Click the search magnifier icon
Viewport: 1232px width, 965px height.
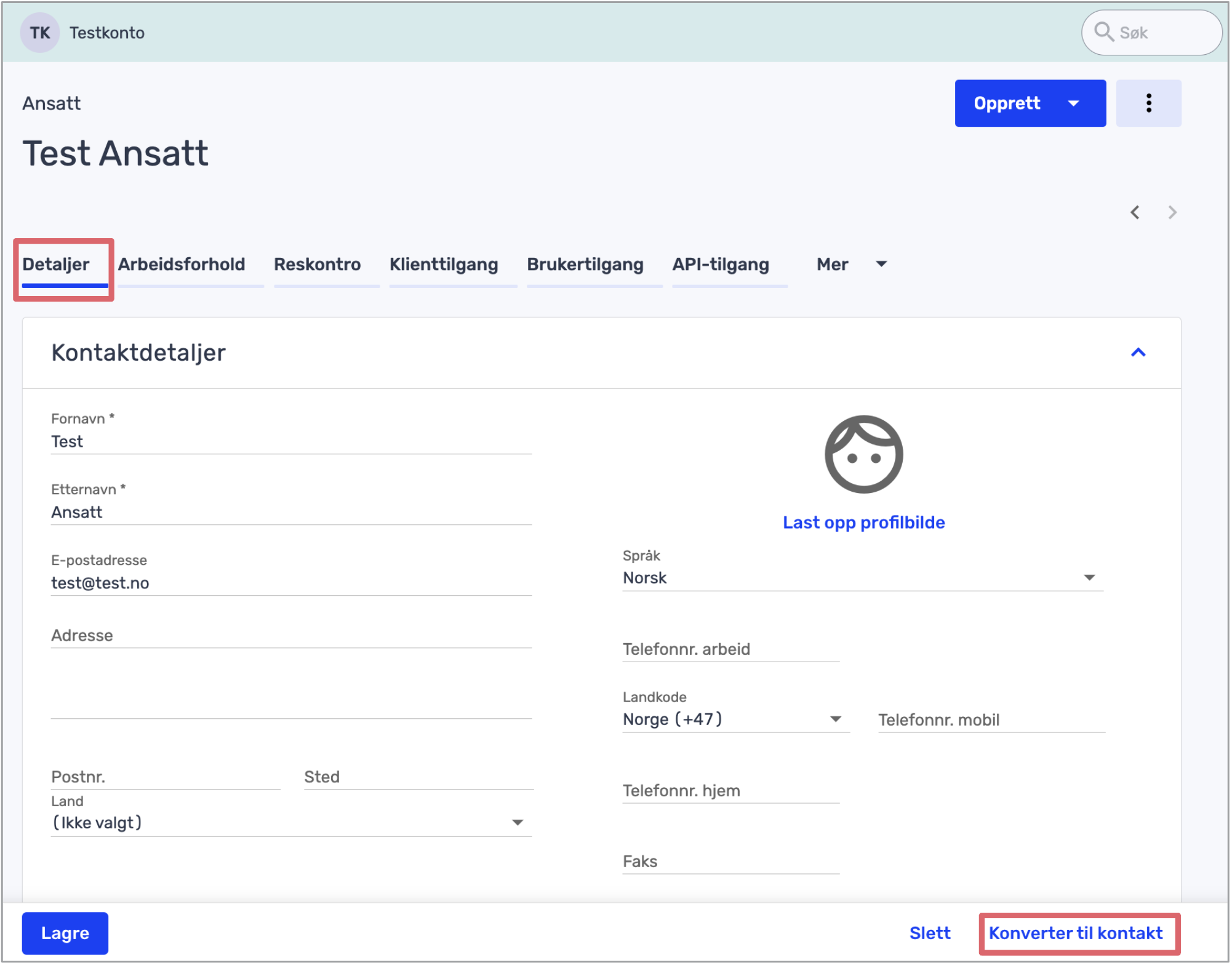(x=1103, y=32)
